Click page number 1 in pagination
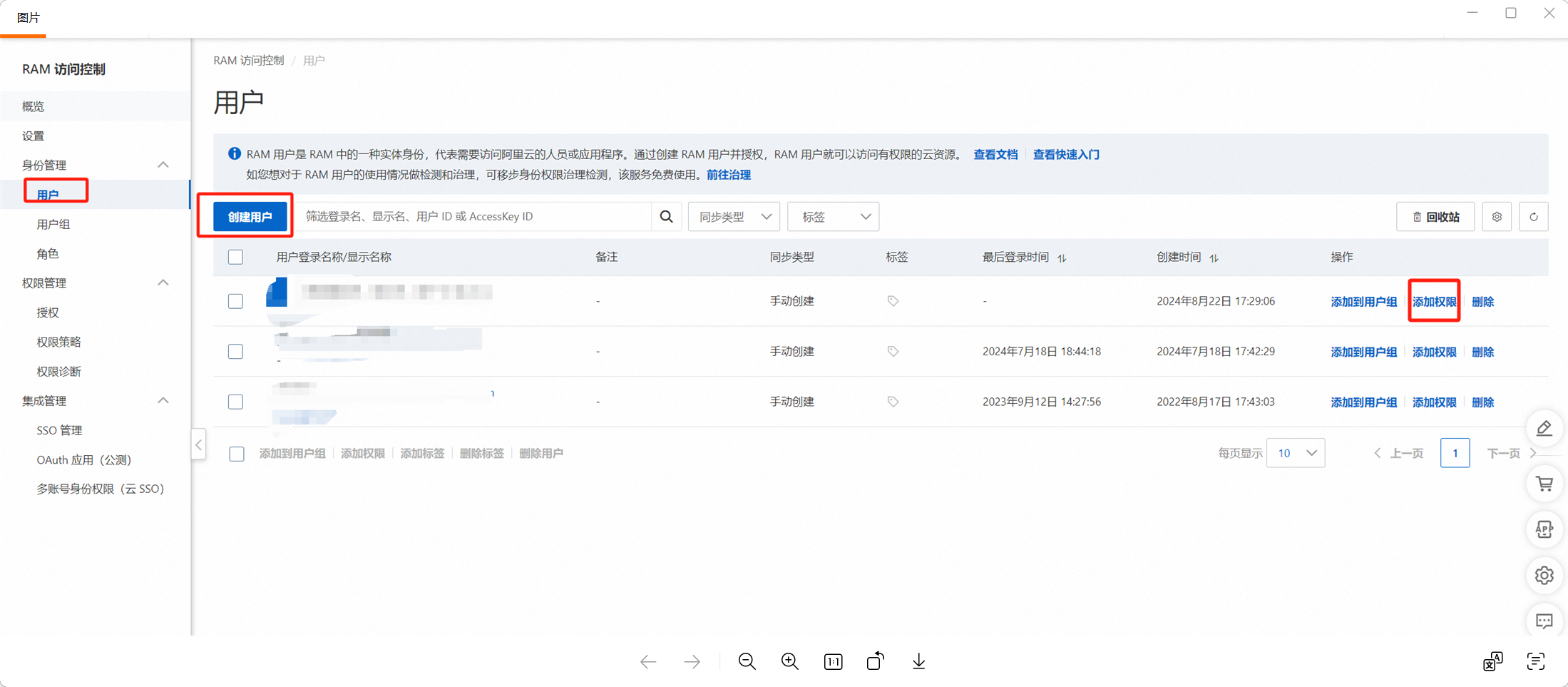This screenshot has width=1568, height=687. pos(1455,453)
